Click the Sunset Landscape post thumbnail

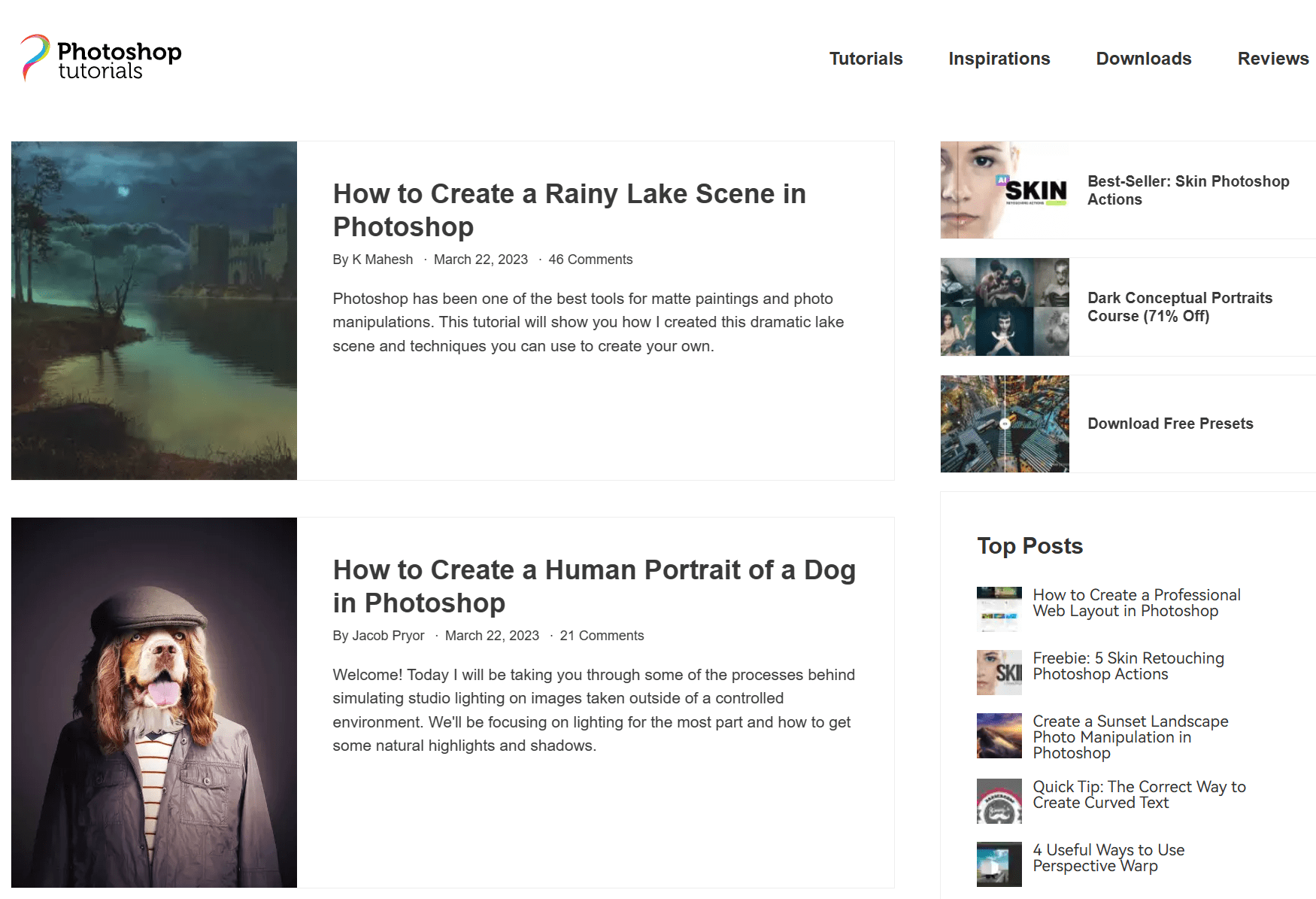999,736
